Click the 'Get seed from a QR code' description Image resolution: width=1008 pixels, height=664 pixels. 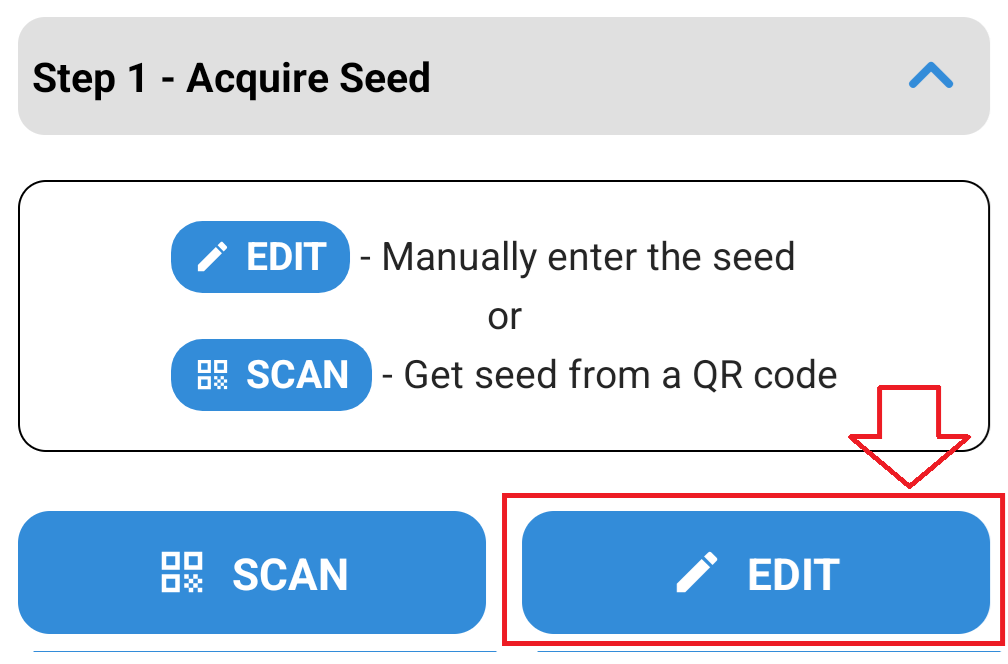click(x=620, y=375)
